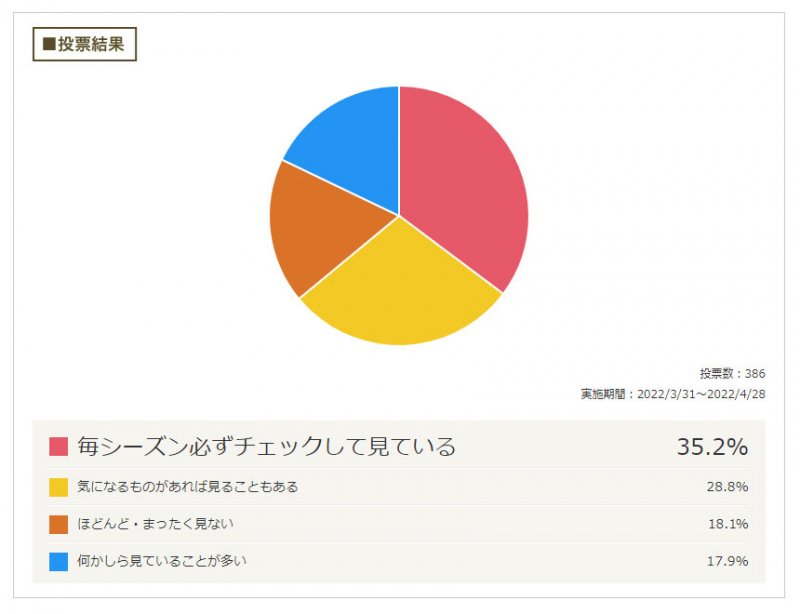The width and height of the screenshot is (800, 614).
Task: Click the 35.2% percentage value
Action: (712, 447)
